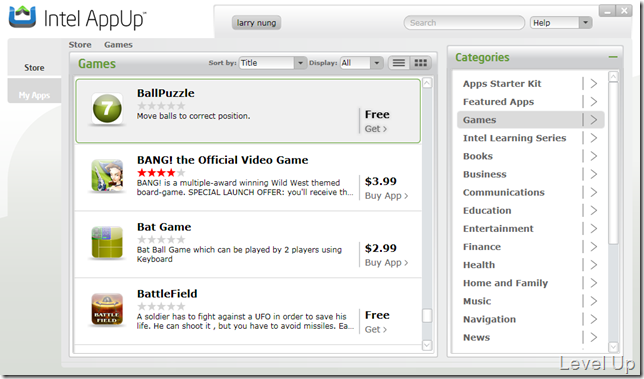Expand the News category arrow
644x379 pixels.
[593, 337]
